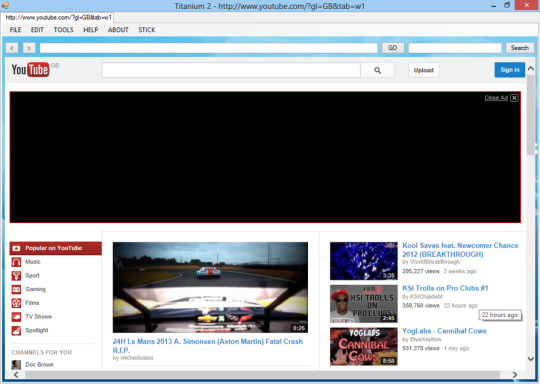Click the CHANNELS FOR YOU heading

[42, 352]
